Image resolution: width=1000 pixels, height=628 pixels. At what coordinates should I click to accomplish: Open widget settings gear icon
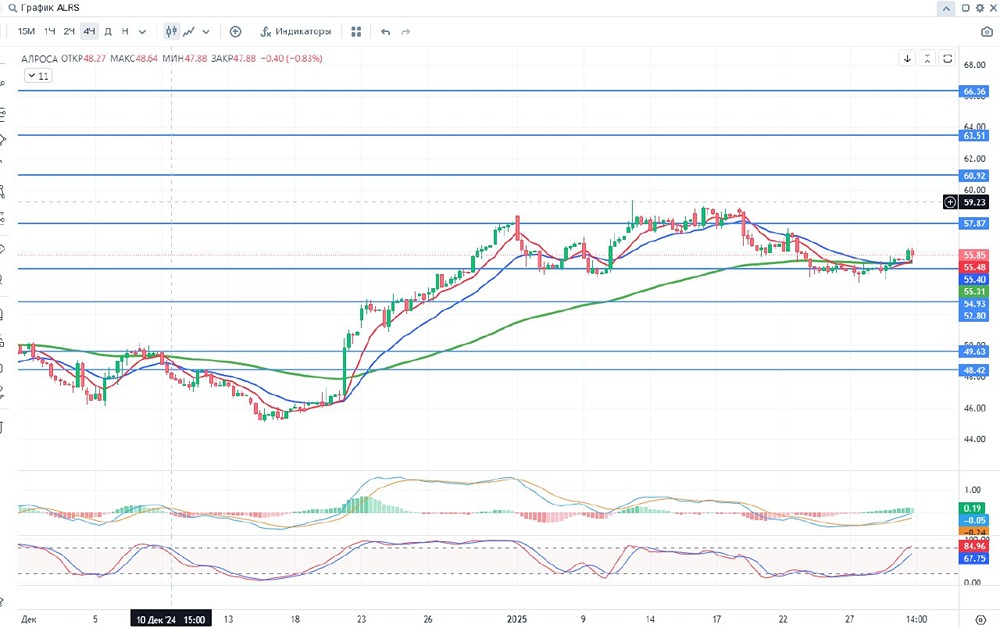(x=980, y=8)
